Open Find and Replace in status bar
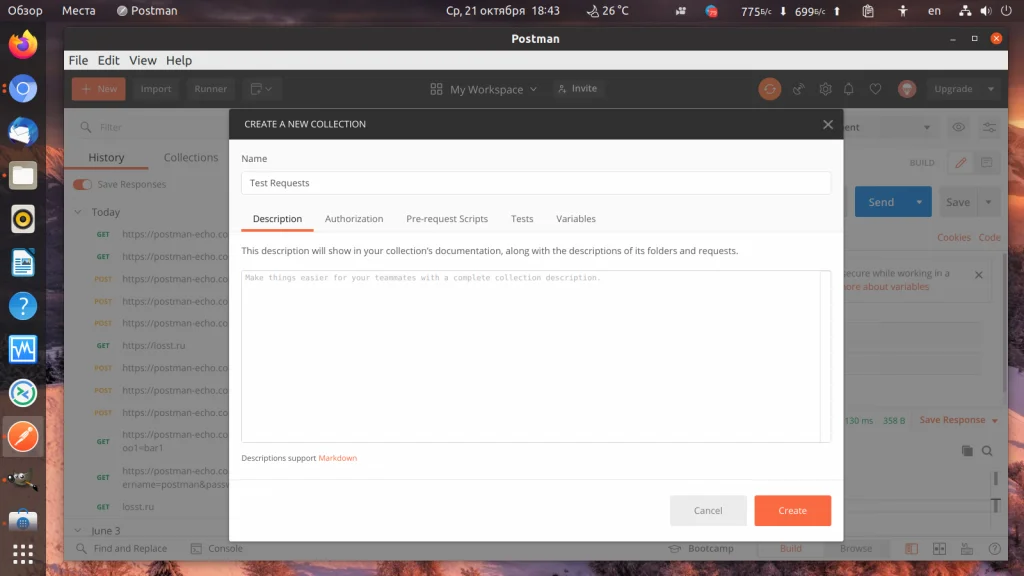Screen dimensions: 1024x576 (121, 549)
